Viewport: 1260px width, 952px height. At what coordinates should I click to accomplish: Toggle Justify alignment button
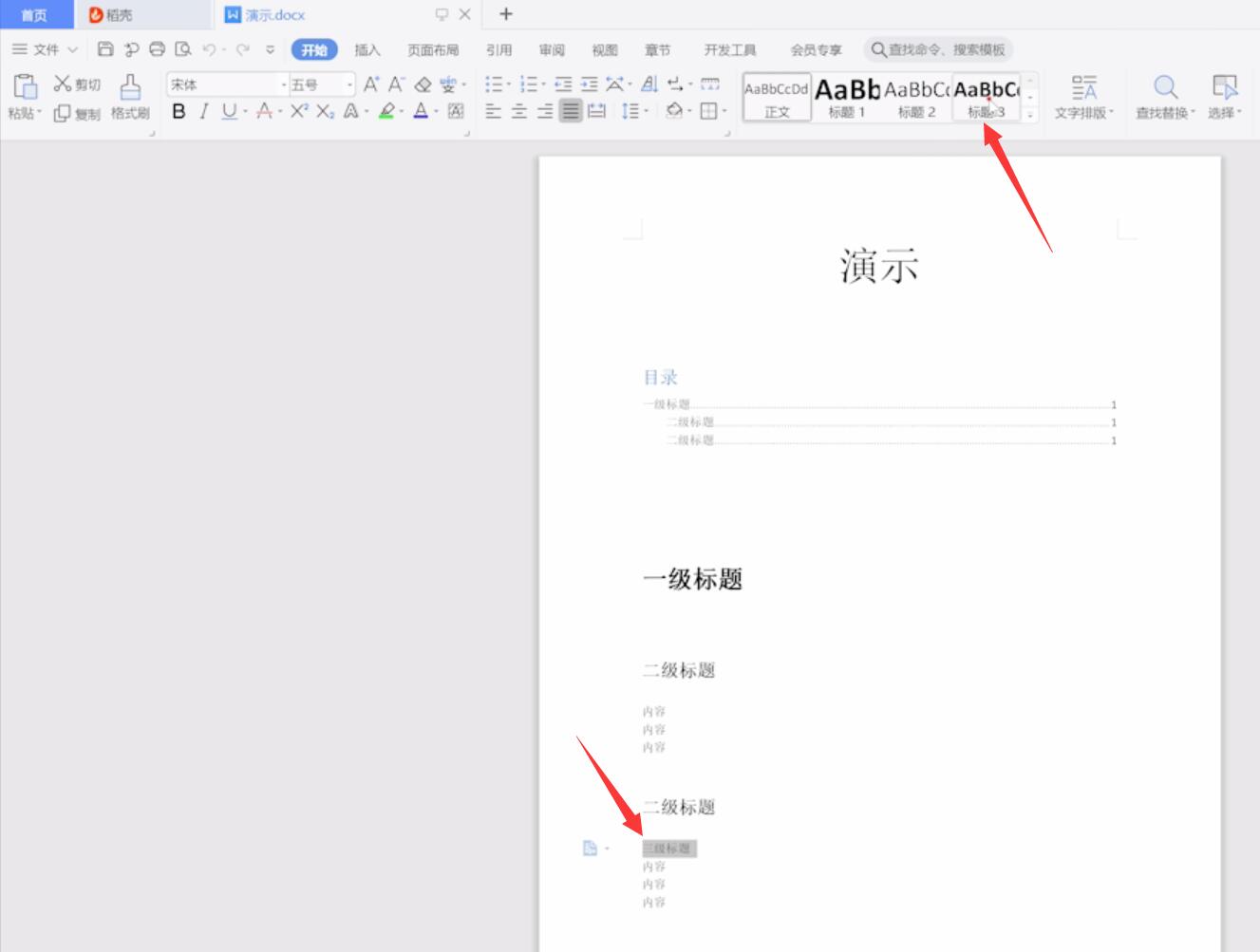point(570,111)
